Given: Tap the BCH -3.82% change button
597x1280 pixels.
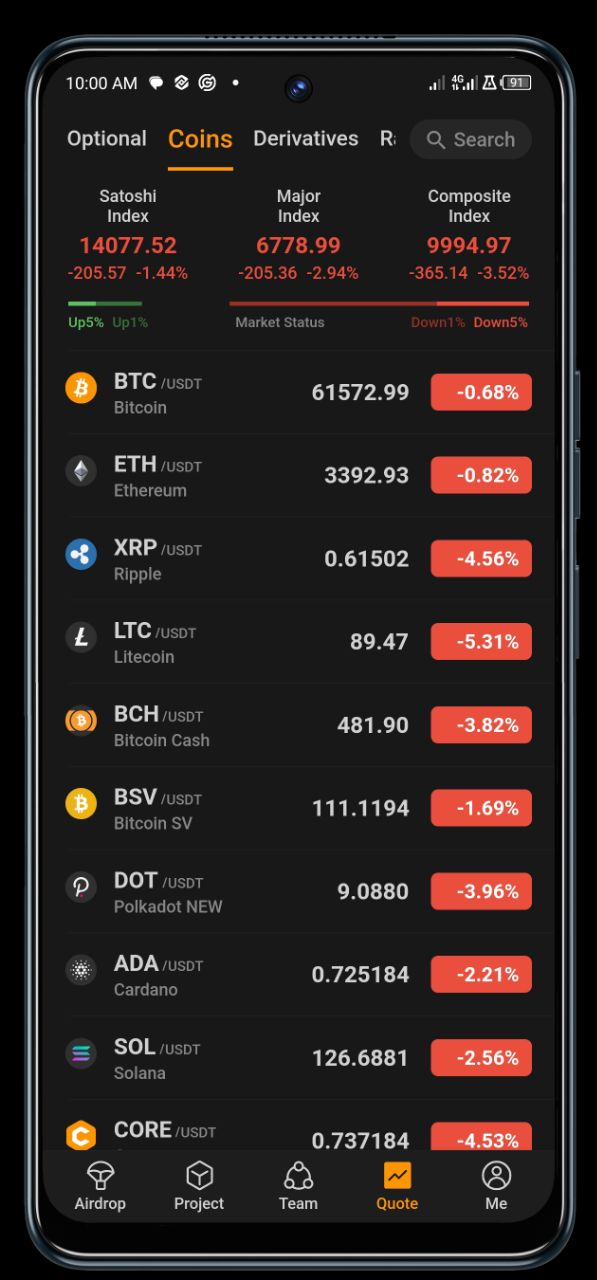Looking at the screenshot, I should 481,724.
